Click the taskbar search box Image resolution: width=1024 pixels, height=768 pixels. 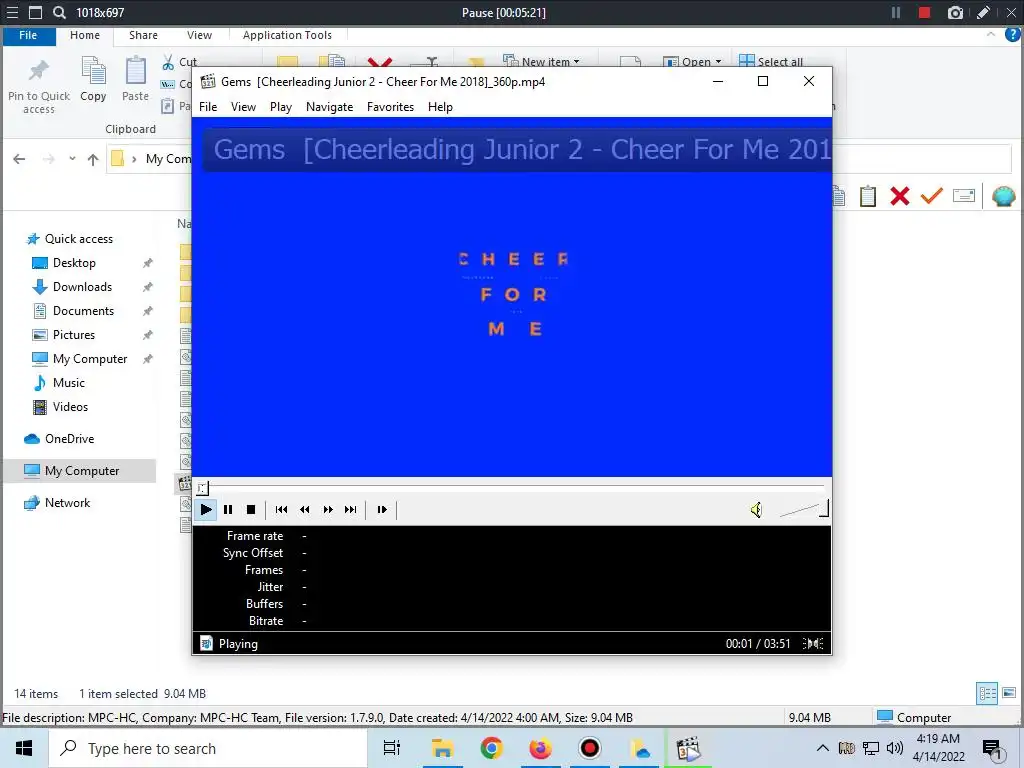(208, 748)
